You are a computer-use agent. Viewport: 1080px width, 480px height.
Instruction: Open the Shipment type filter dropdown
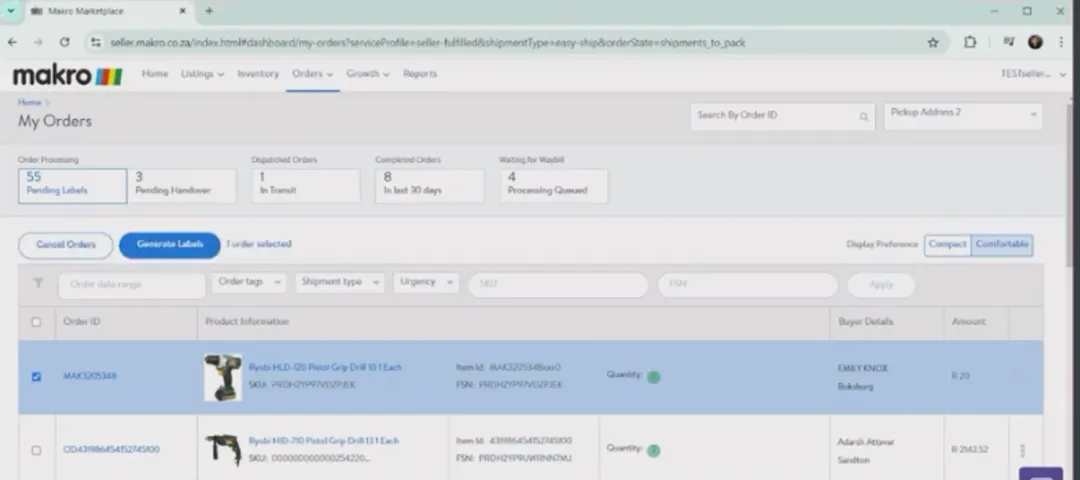pyautogui.click(x=340, y=282)
